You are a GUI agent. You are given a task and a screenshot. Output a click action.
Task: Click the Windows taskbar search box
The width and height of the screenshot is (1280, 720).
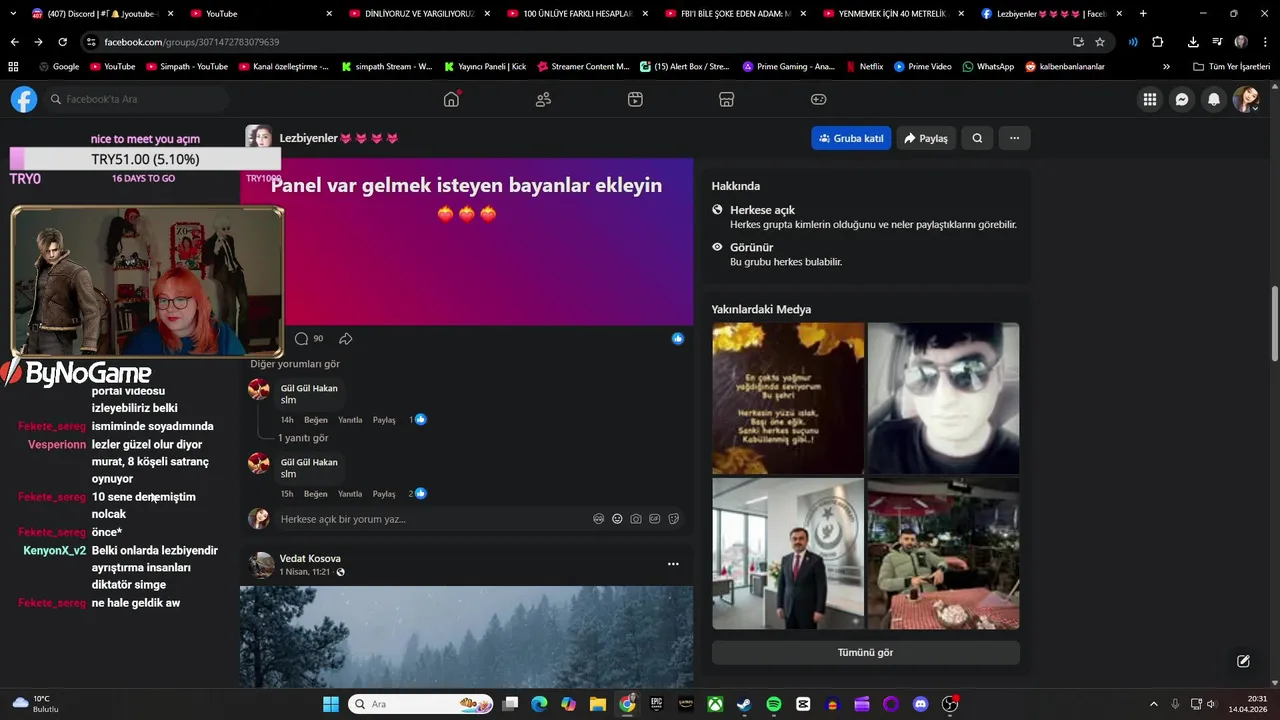pyautogui.click(x=420, y=704)
